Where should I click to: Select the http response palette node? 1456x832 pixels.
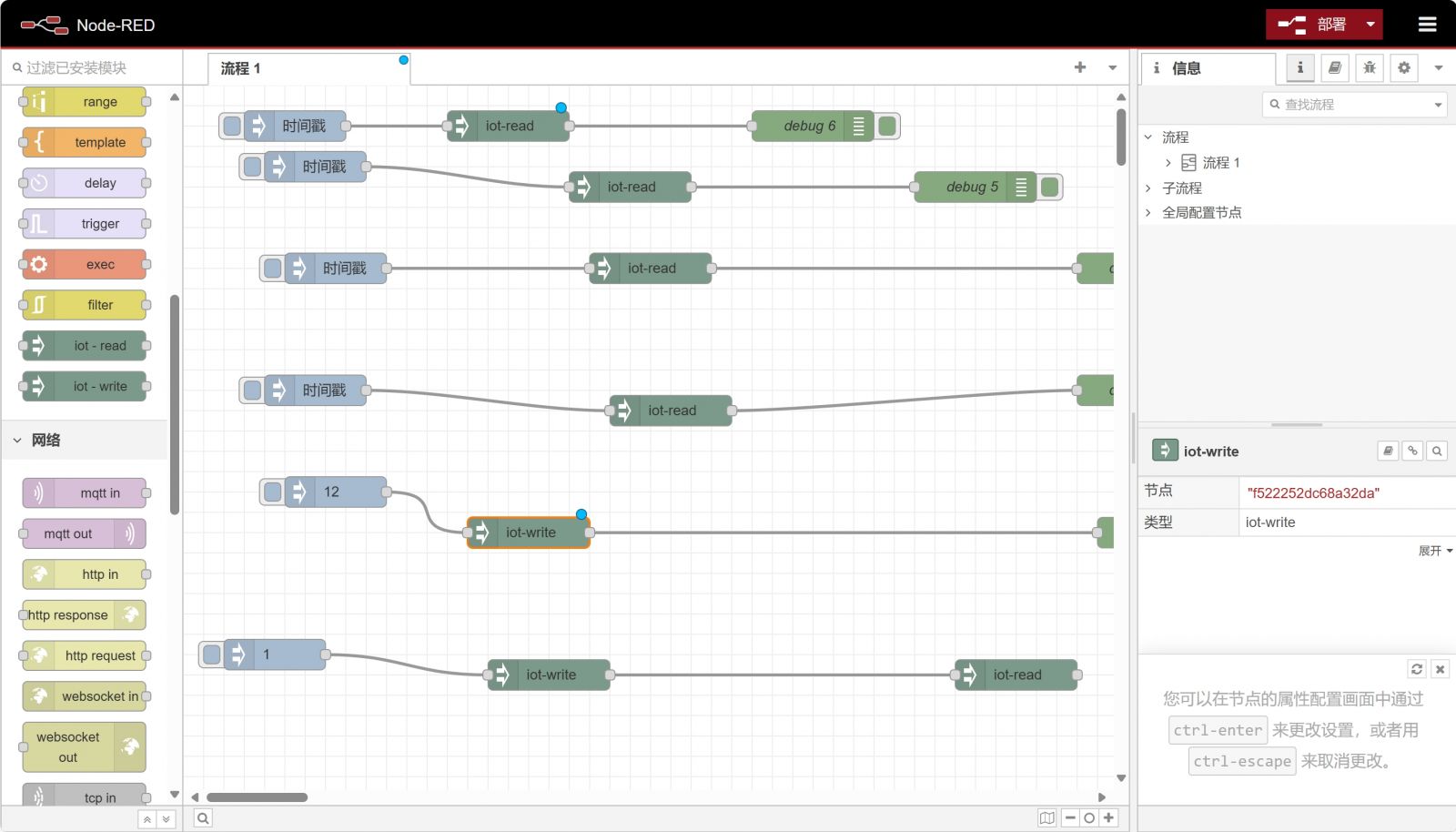point(85,615)
